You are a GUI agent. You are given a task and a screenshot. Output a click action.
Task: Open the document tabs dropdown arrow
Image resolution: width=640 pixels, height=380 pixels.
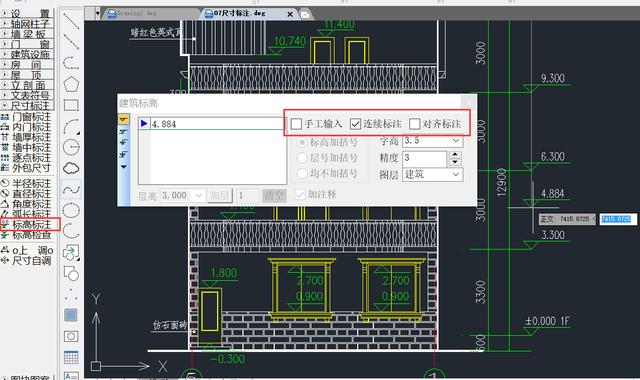click(x=98, y=13)
